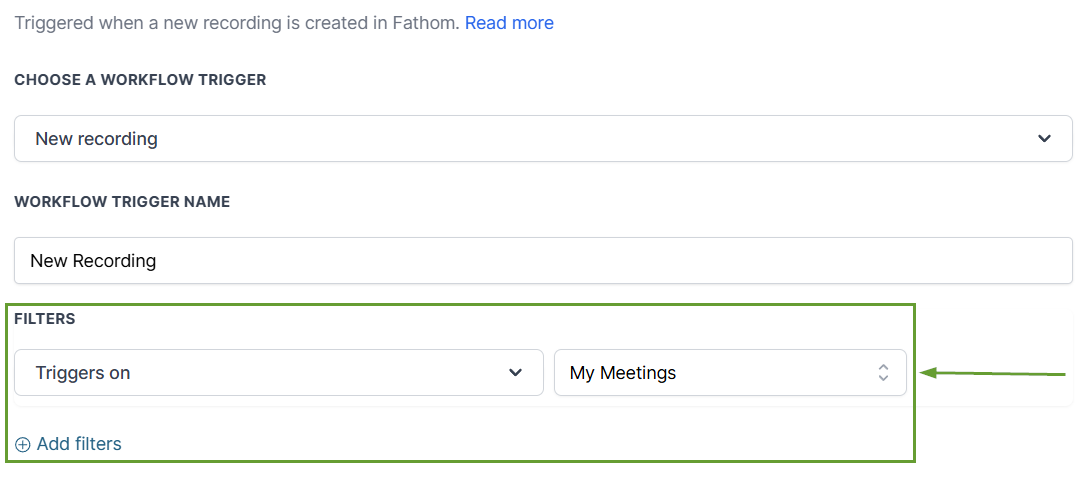1086x478 pixels.
Task: Click the chevron on the New recording dropdown
Action: click(x=1044, y=139)
